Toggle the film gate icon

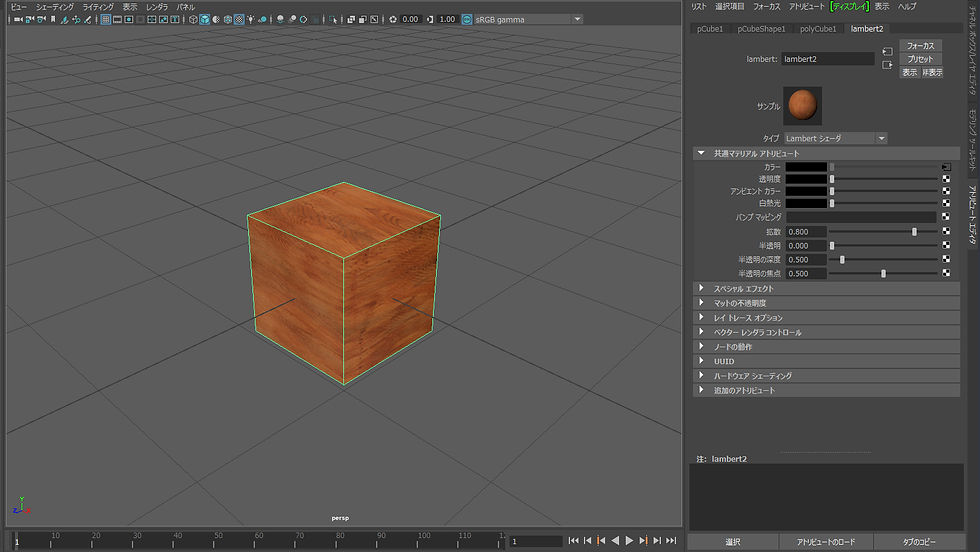point(117,19)
